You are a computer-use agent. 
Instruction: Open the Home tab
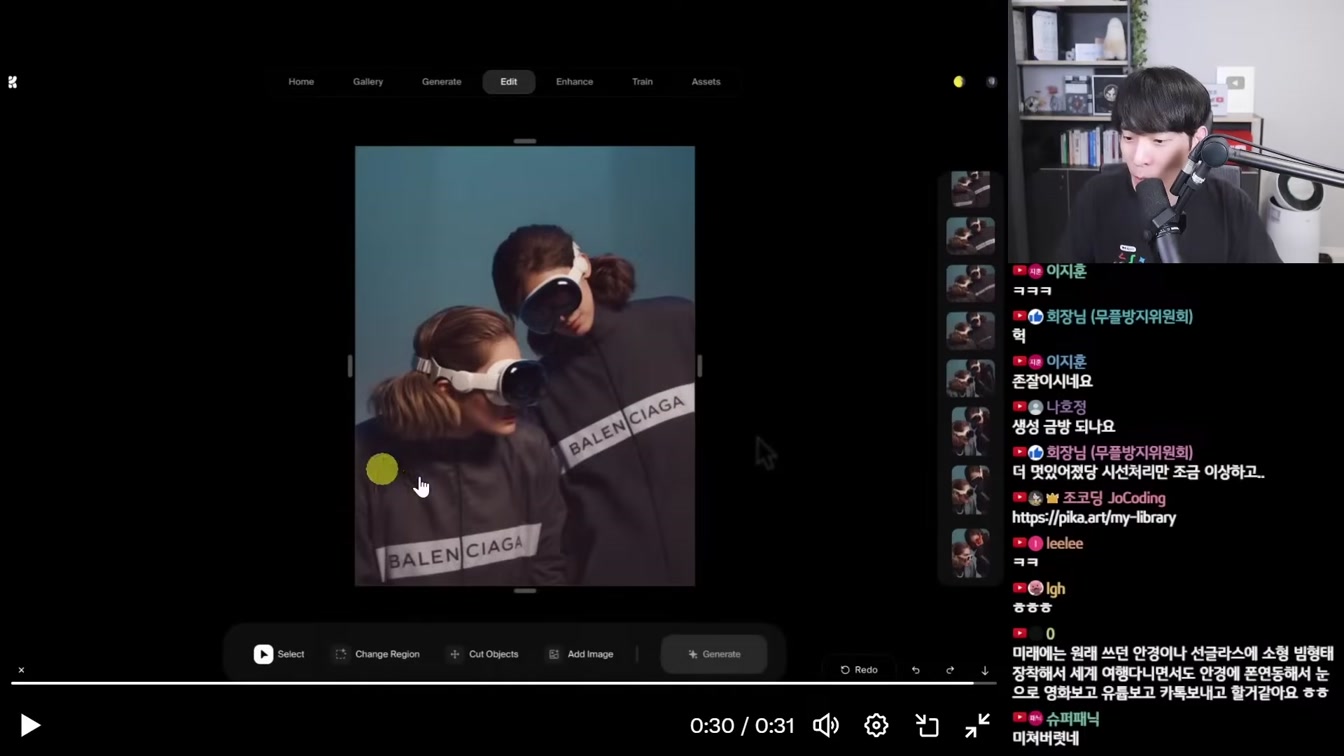pos(301,82)
